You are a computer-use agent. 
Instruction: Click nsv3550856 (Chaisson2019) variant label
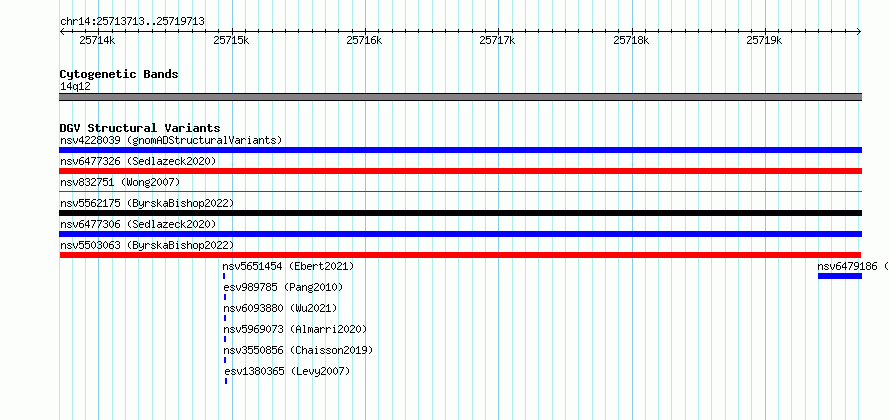[298, 350]
